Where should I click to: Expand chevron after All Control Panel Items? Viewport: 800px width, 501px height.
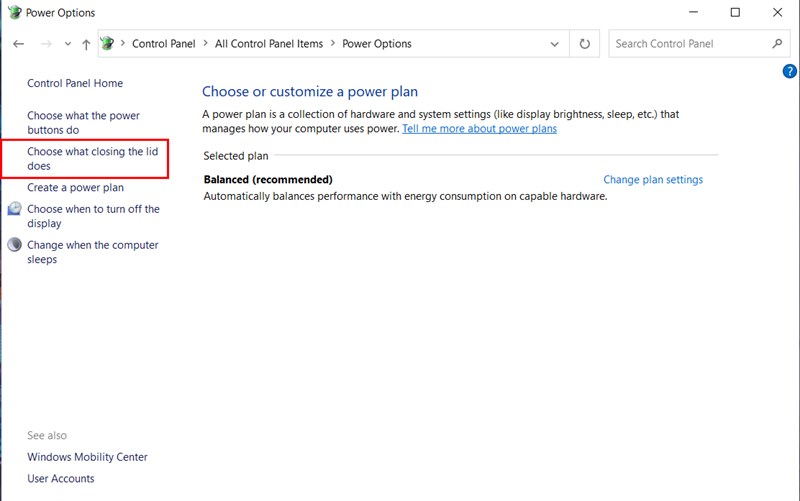point(333,43)
